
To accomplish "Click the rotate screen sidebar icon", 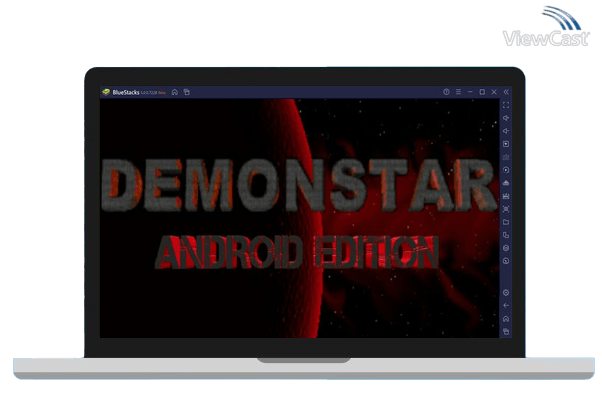I will [506, 235].
